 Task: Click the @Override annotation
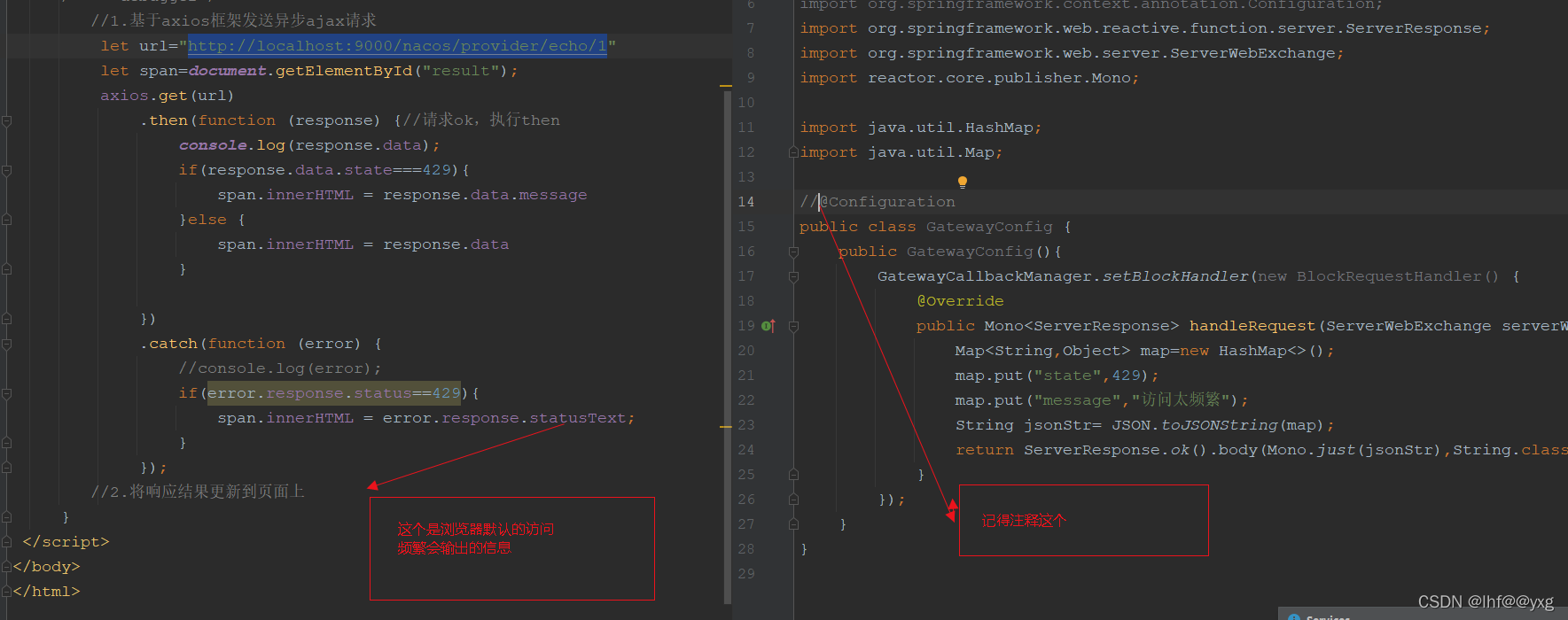point(960,301)
